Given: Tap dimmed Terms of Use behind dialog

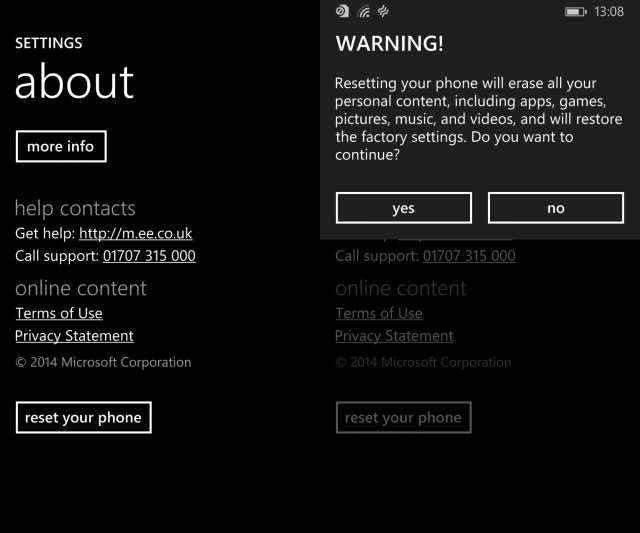Looking at the screenshot, I should pos(379,313).
